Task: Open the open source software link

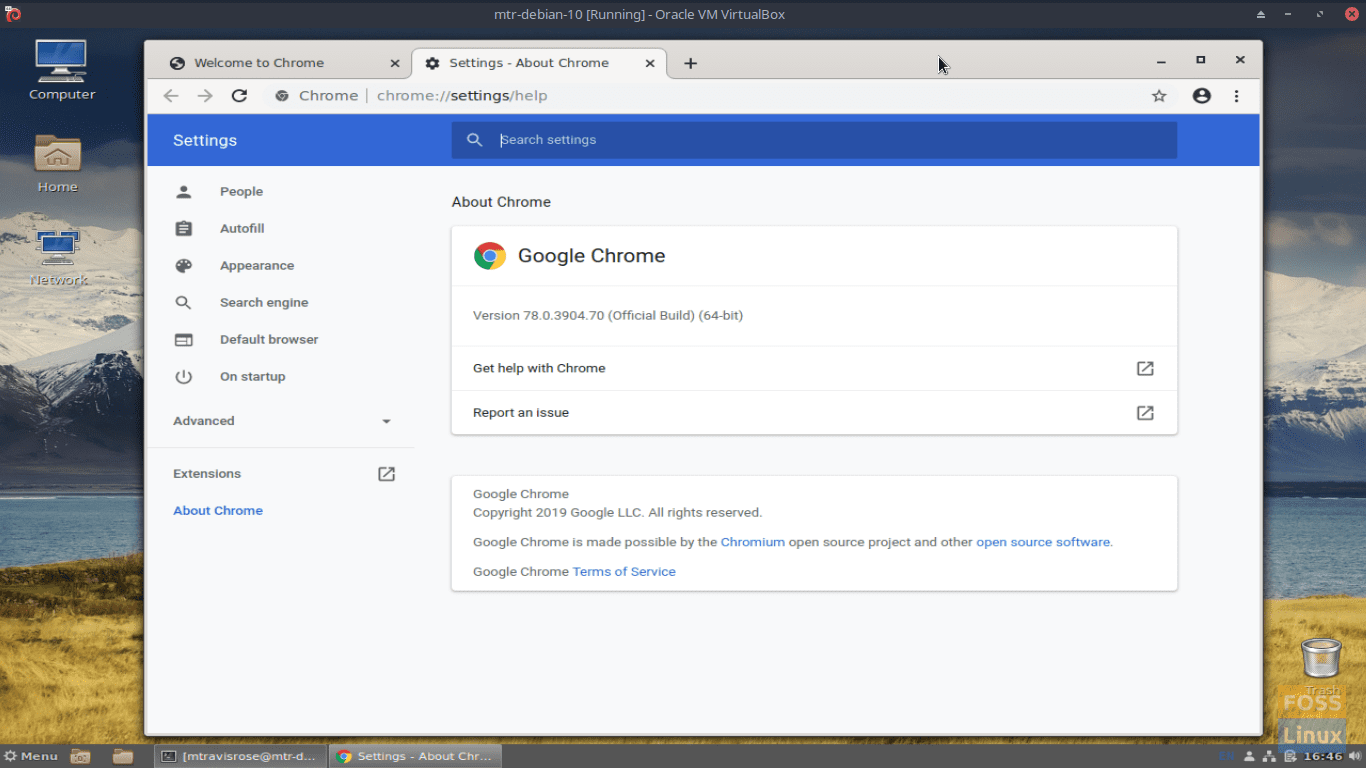Action: (1043, 542)
